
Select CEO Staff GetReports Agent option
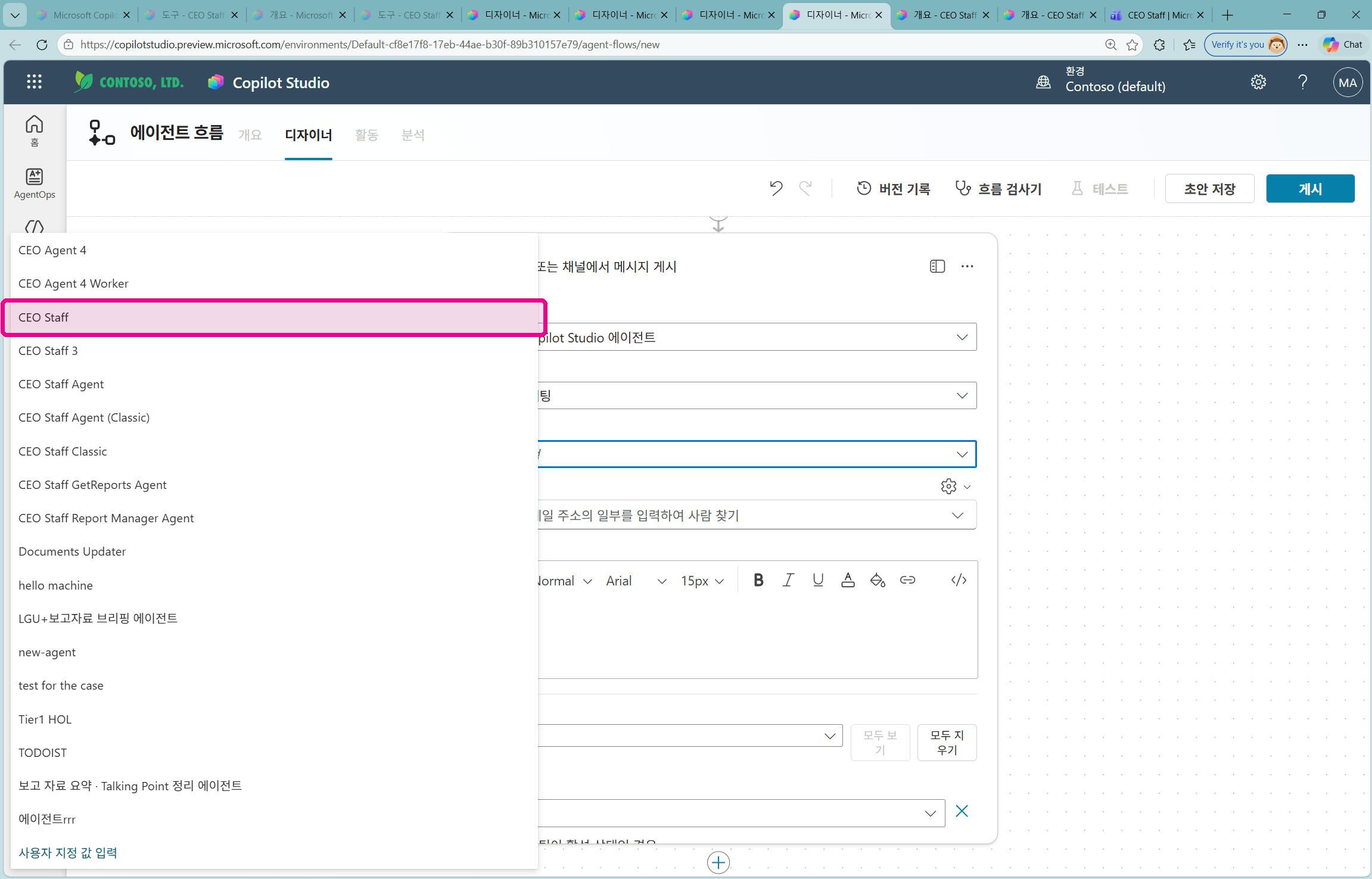(x=274, y=485)
